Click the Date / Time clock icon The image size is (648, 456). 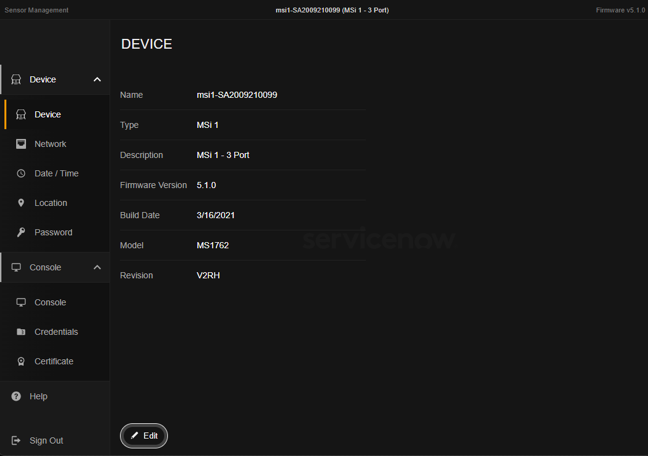coord(21,173)
